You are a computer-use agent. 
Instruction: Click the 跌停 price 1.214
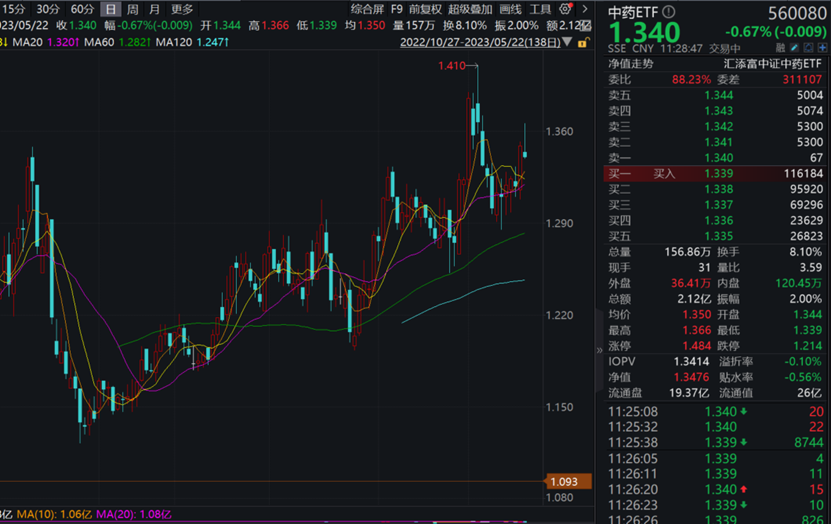pyautogui.click(x=807, y=346)
